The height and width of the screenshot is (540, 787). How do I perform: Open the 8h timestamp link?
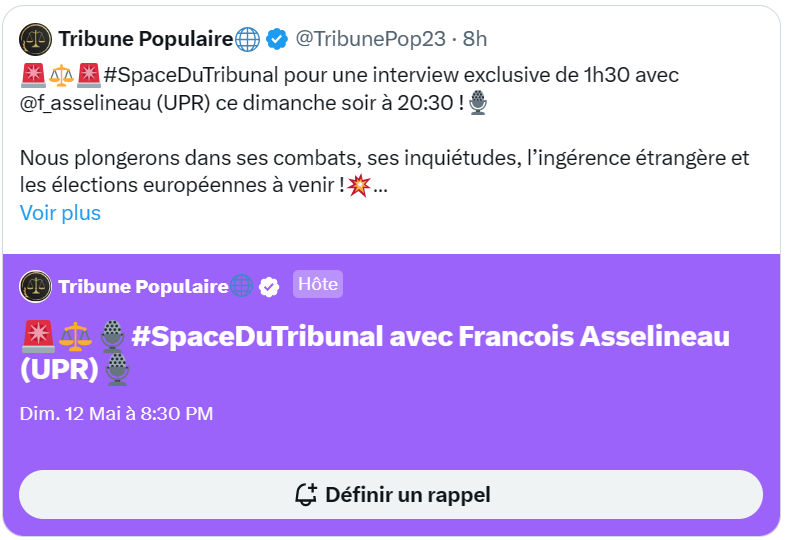[475, 39]
